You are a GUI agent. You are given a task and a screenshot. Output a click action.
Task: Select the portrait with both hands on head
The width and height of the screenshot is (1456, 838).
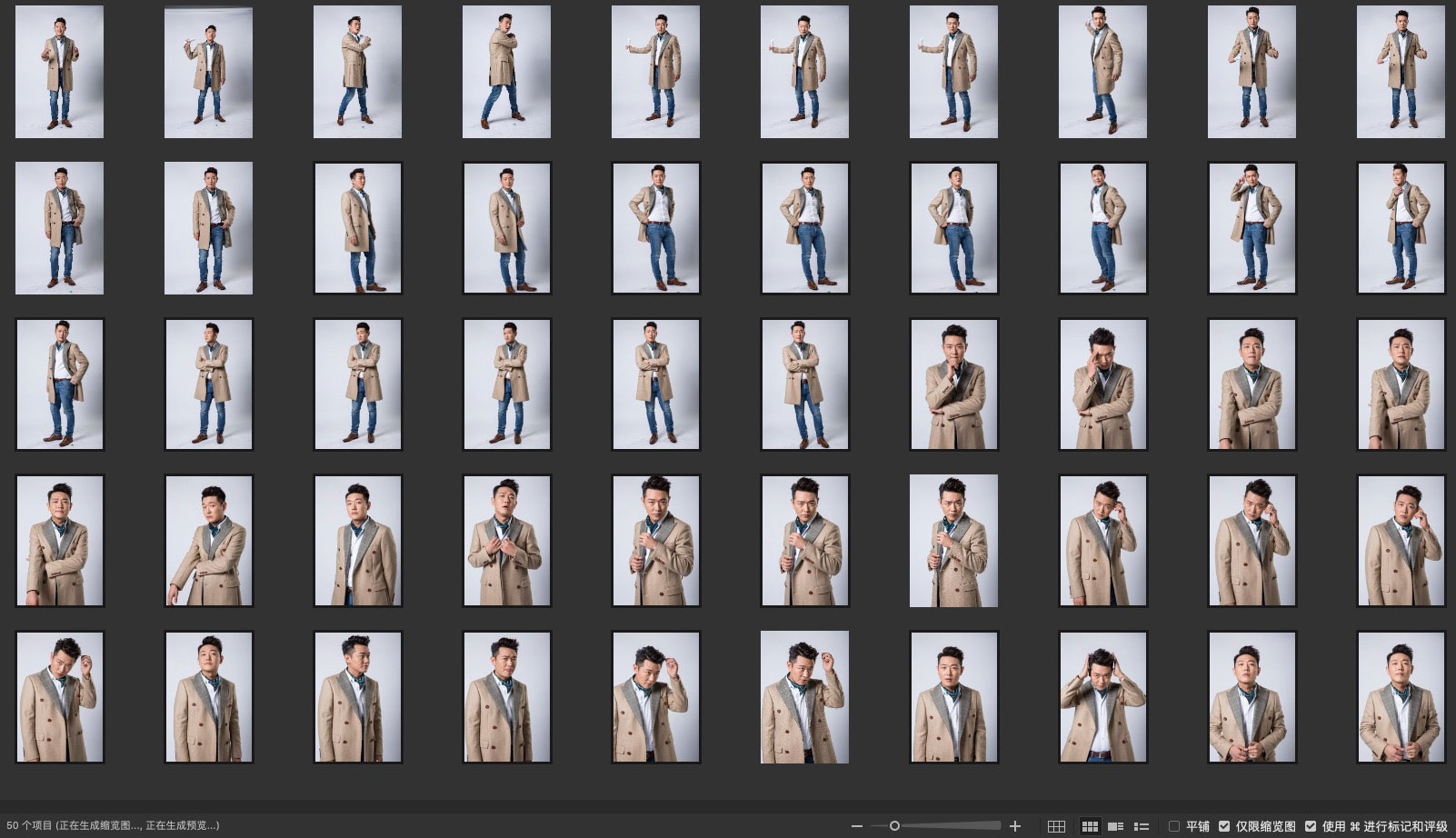tap(1102, 697)
